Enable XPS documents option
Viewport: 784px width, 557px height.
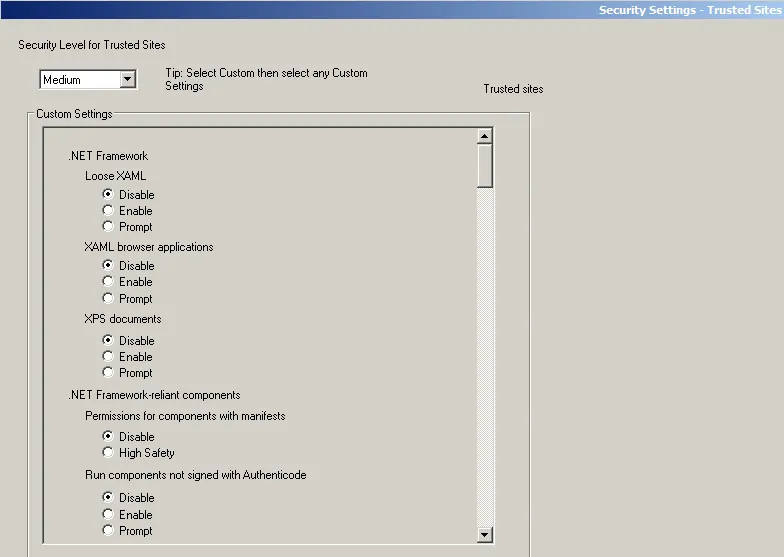(x=108, y=356)
